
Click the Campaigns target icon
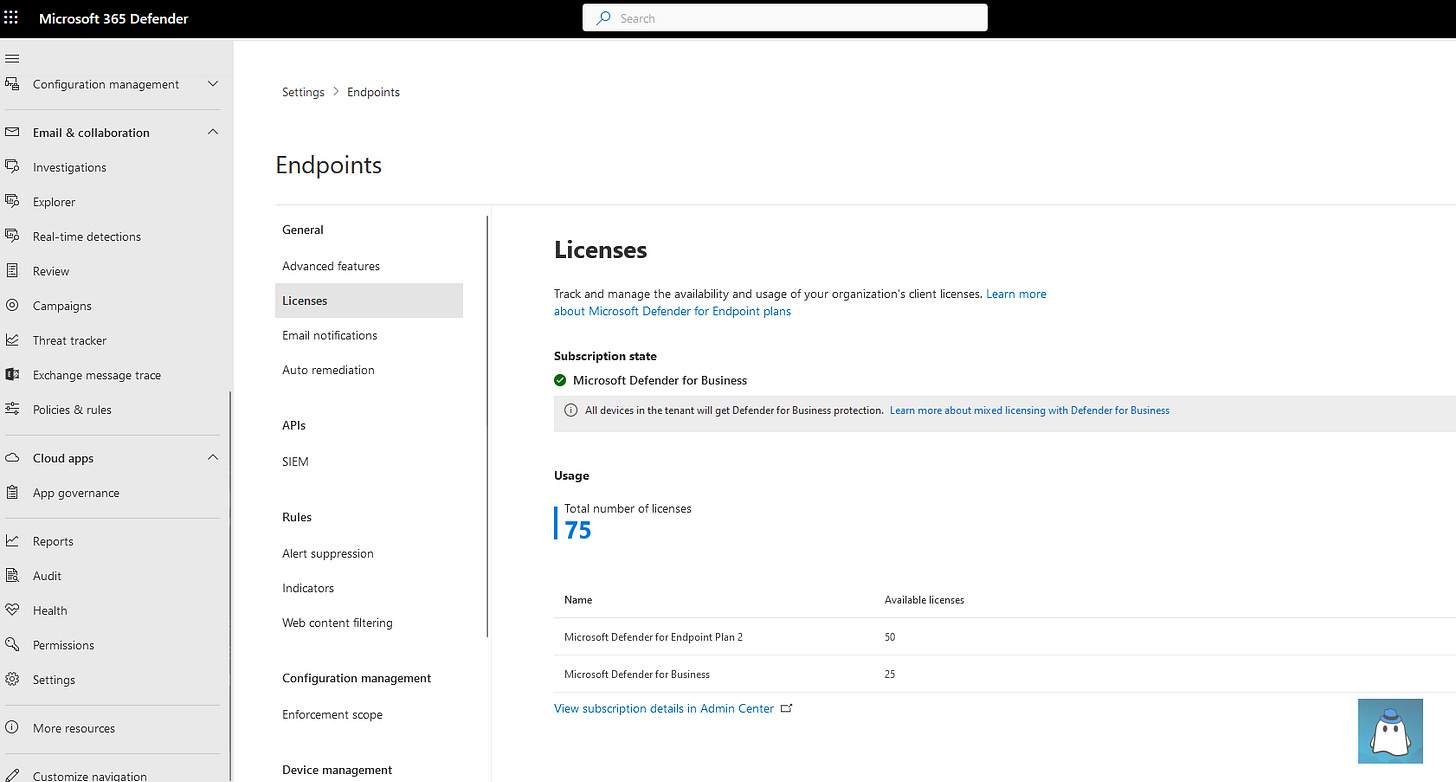coord(12,306)
